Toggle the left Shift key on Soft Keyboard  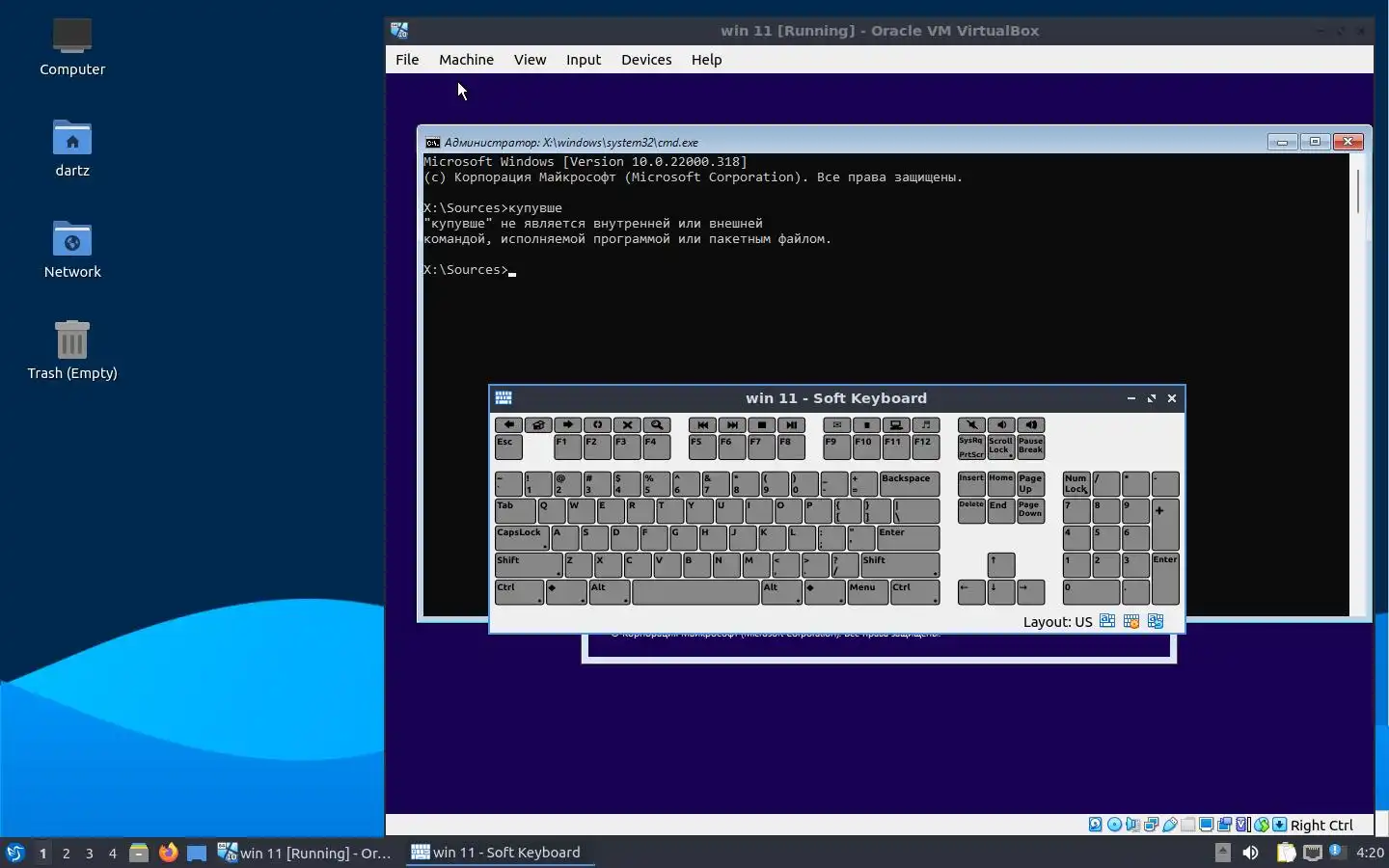pos(529,565)
